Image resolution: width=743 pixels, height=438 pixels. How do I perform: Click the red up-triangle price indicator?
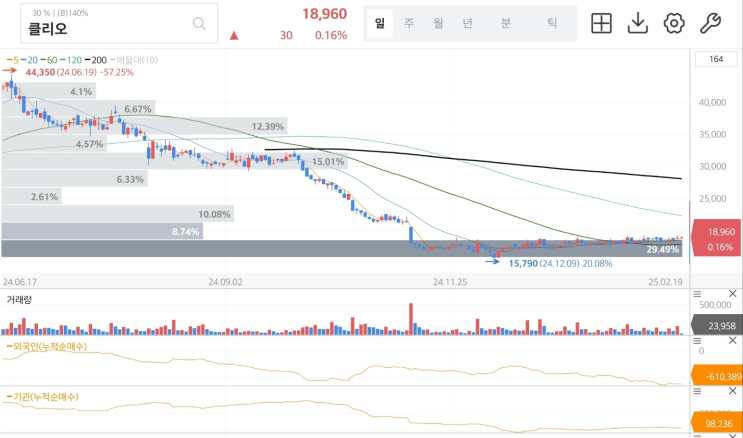234,36
